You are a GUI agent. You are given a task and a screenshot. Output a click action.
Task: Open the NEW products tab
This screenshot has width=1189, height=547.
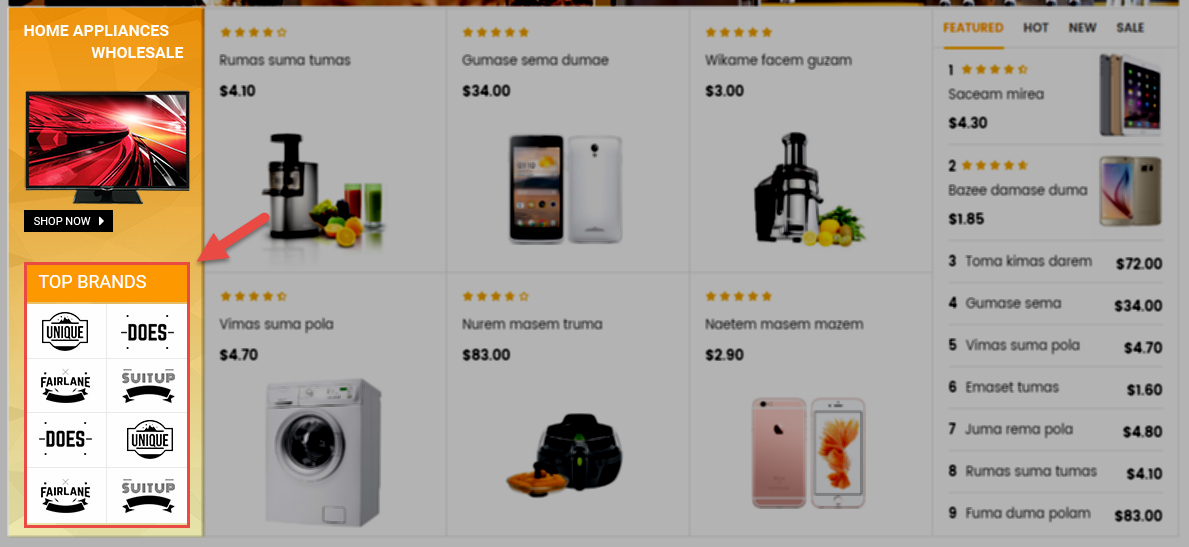(x=1082, y=27)
